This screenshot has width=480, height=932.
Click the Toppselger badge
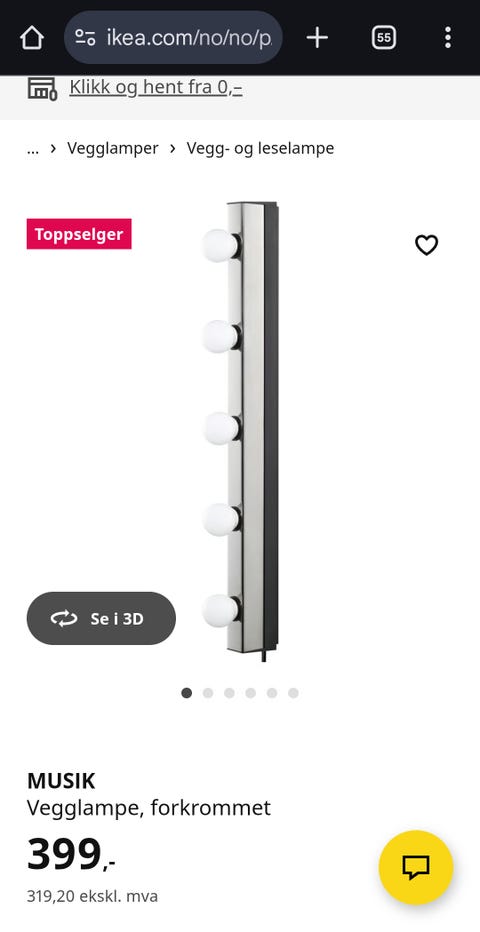click(79, 234)
